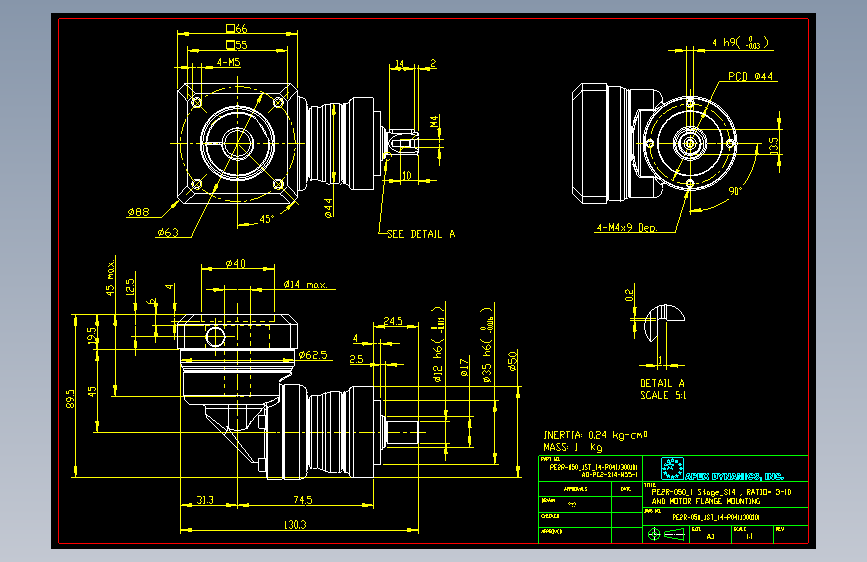
Task: Select the 24.5 shaft length dimension
Action: coord(393,321)
